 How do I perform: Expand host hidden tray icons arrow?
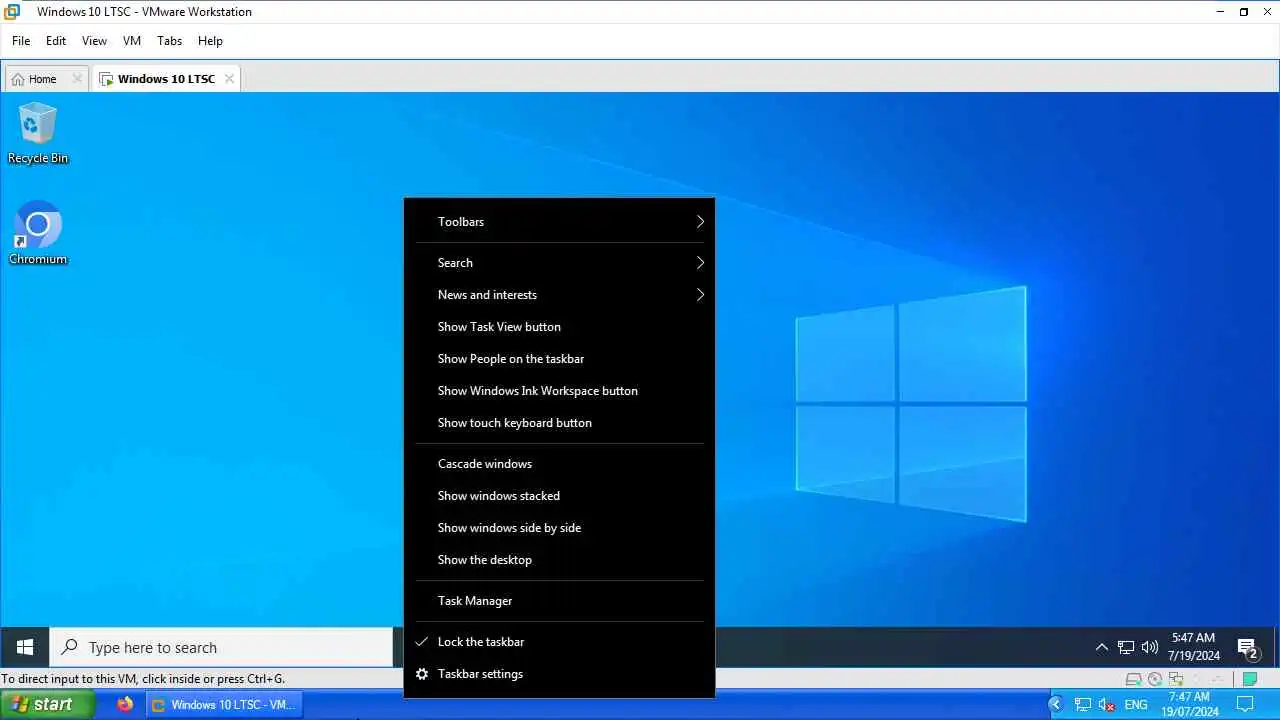(x=1055, y=705)
